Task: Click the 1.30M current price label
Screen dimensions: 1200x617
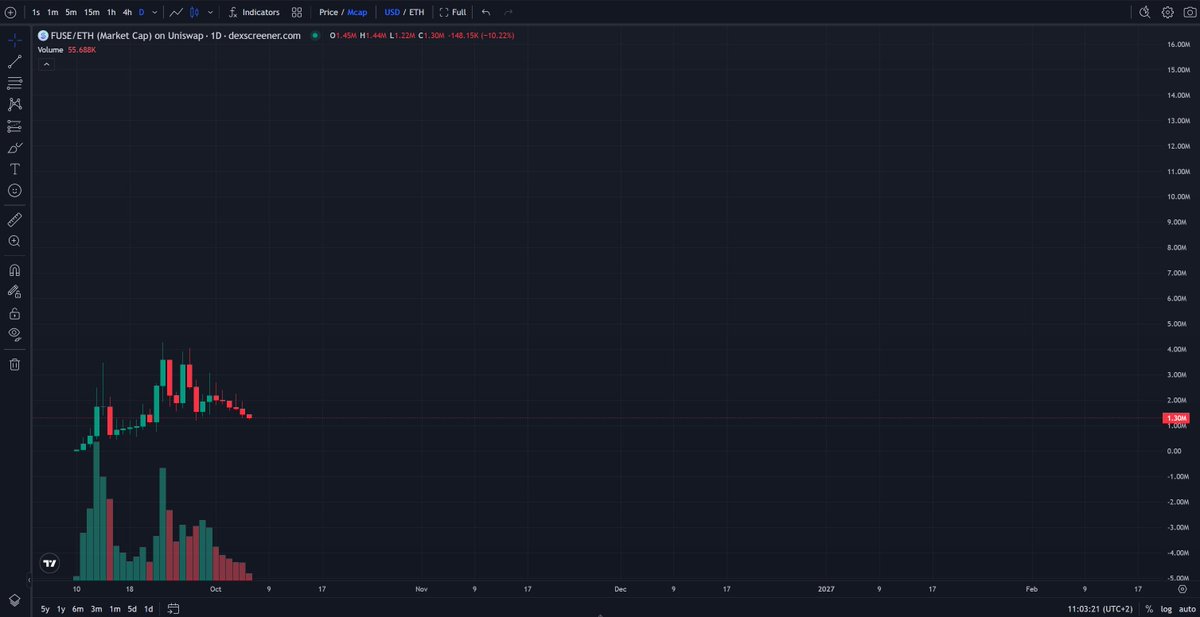Action: point(1176,418)
